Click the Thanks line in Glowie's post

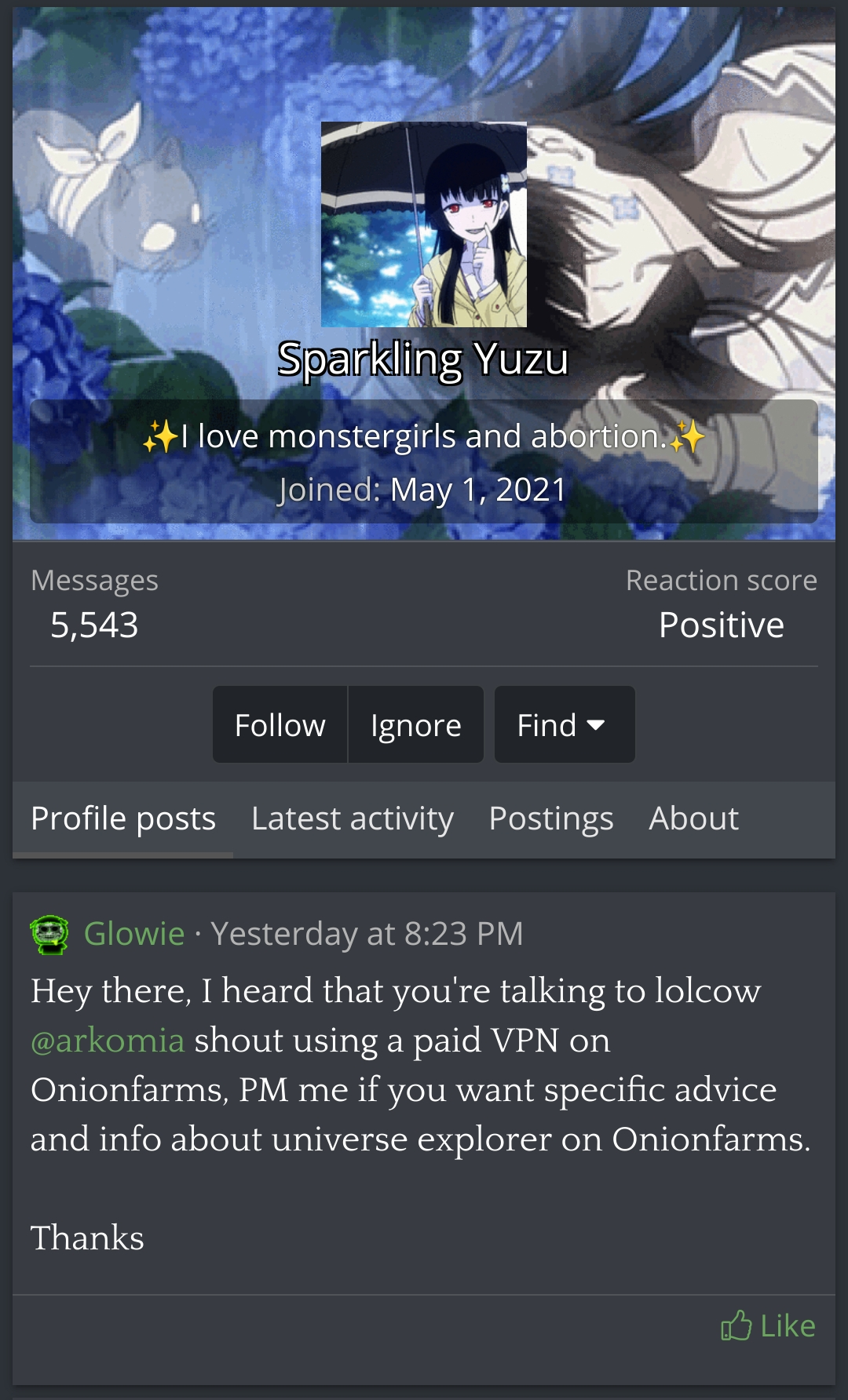pyautogui.click(x=87, y=1238)
